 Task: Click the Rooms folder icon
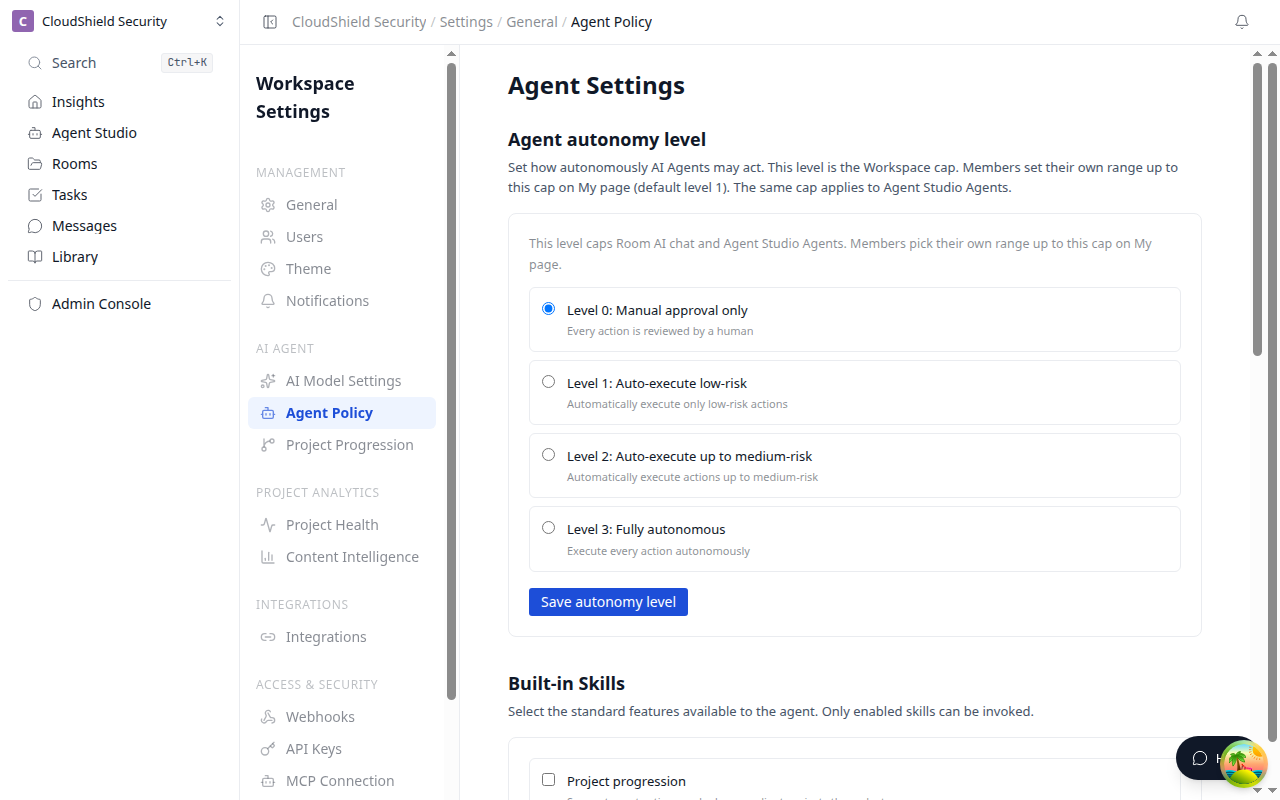(x=35, y=164)
